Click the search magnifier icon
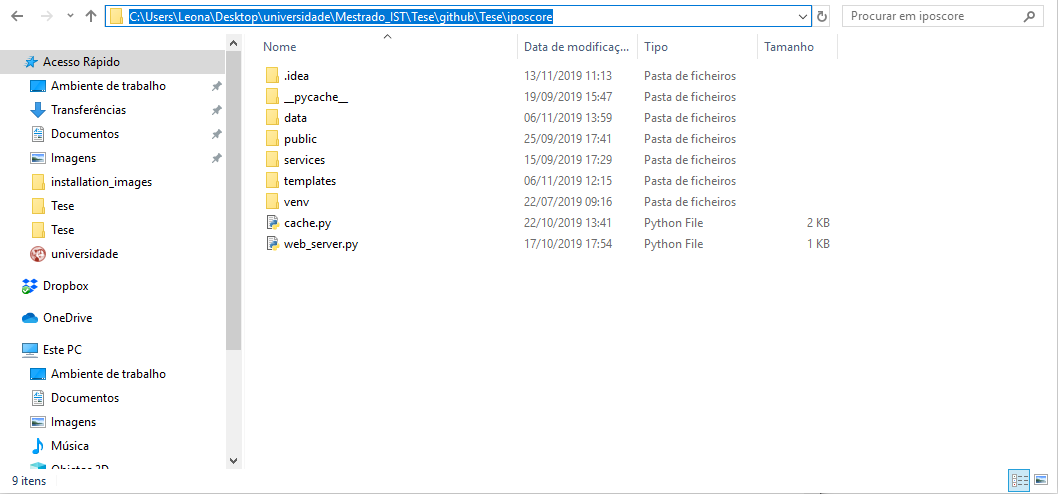The height and width of the screenshot is (494, 1058). [1030, 16]
